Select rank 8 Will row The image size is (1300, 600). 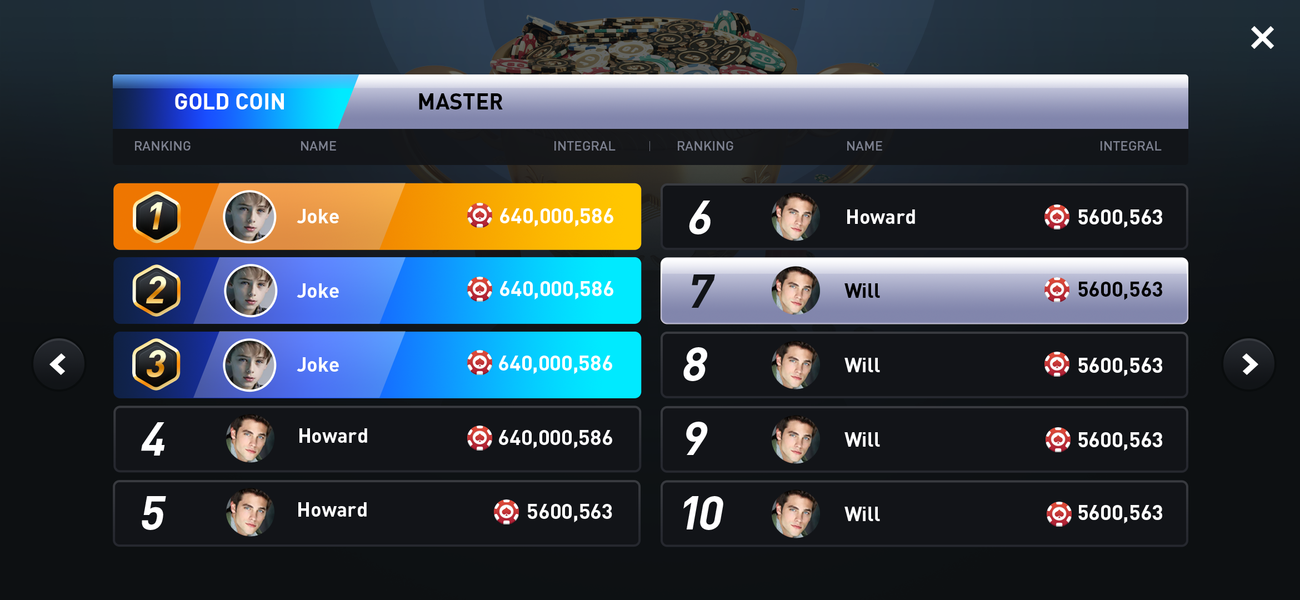click(x=924, y=365)
